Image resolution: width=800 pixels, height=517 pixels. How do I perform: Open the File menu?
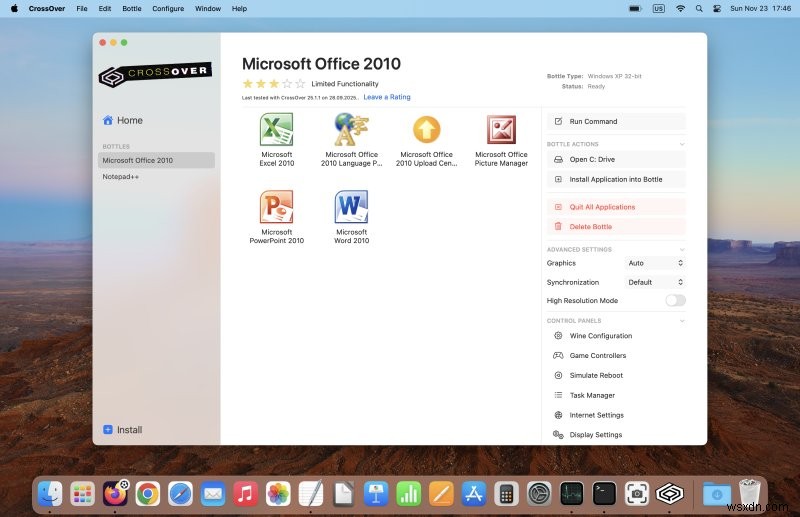pyautogui.click(x=82, y=9)
